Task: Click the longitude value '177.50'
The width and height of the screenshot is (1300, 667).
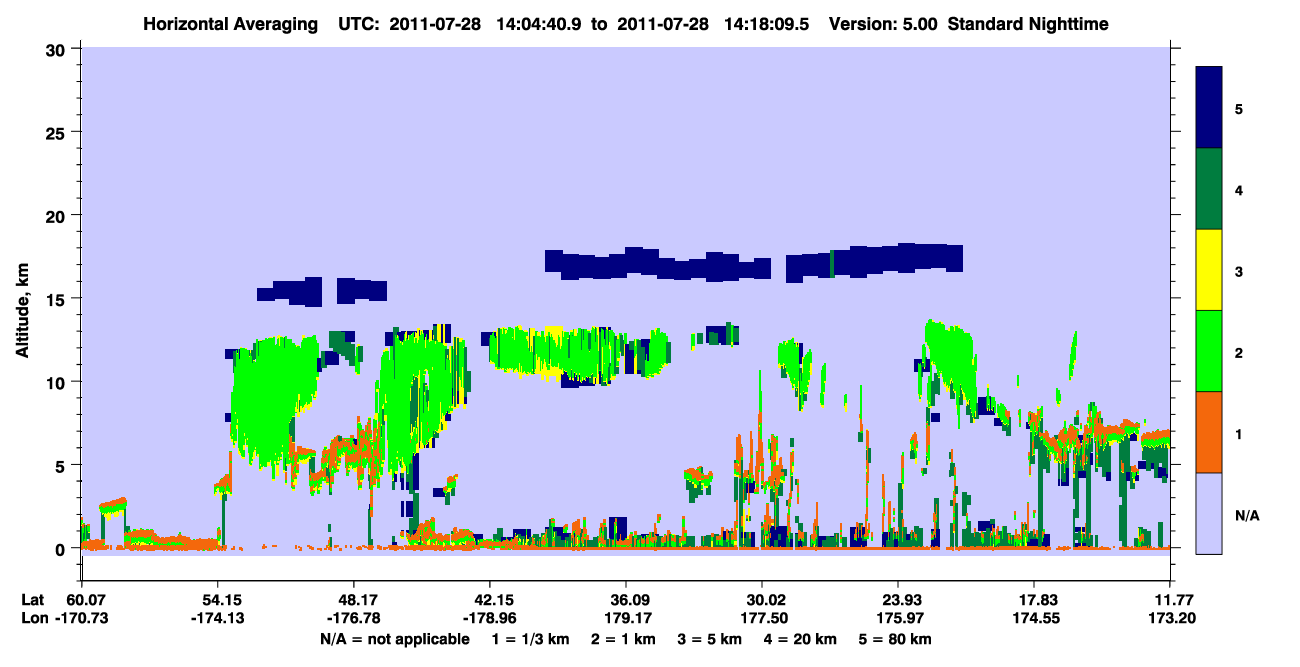Action: tap(765, 619)
